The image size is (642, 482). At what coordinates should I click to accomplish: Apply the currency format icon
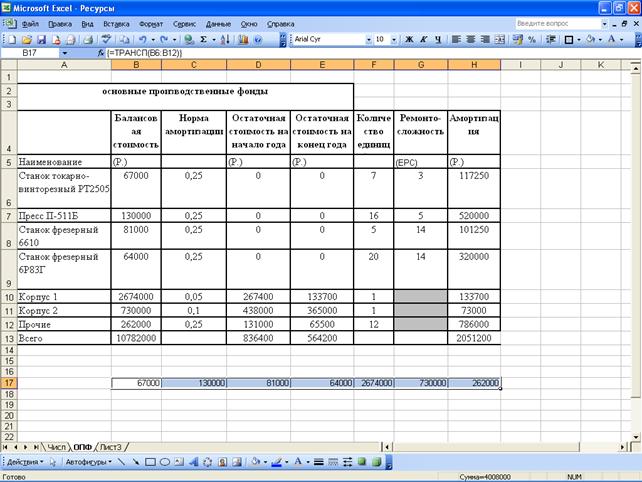[518, 39]
